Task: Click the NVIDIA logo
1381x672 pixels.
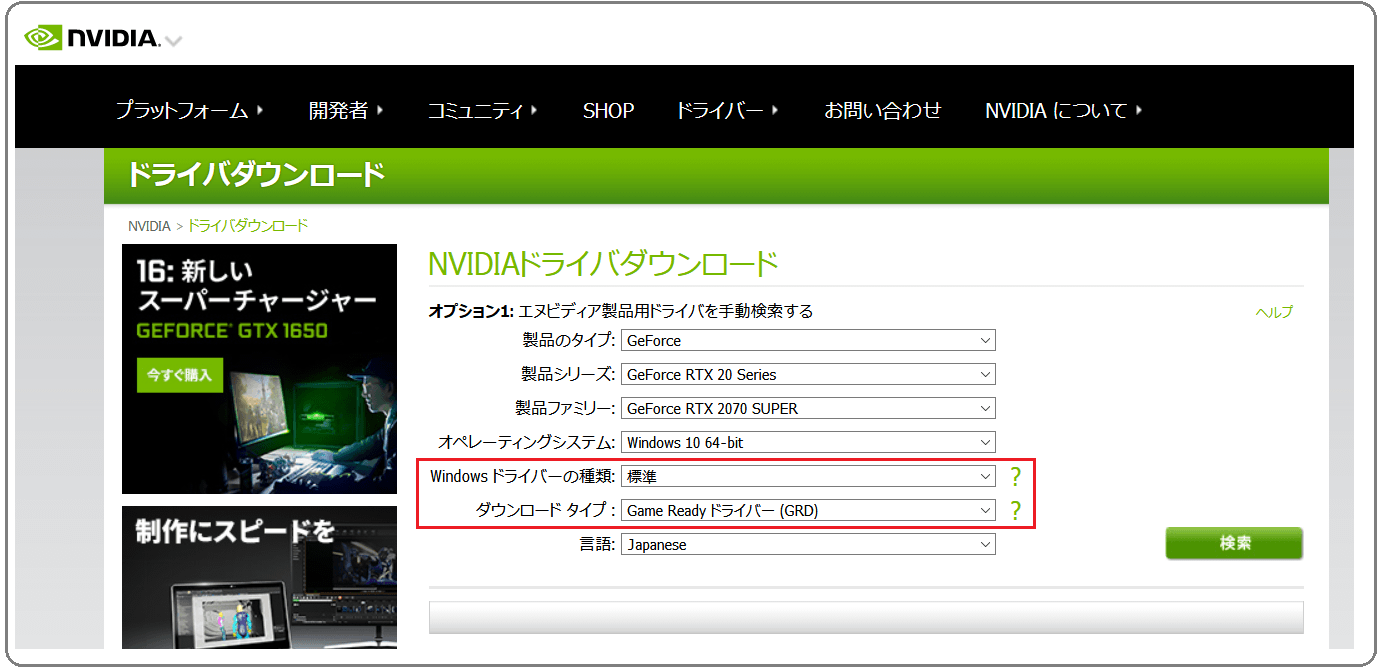Action: click(x=92, y=38)
